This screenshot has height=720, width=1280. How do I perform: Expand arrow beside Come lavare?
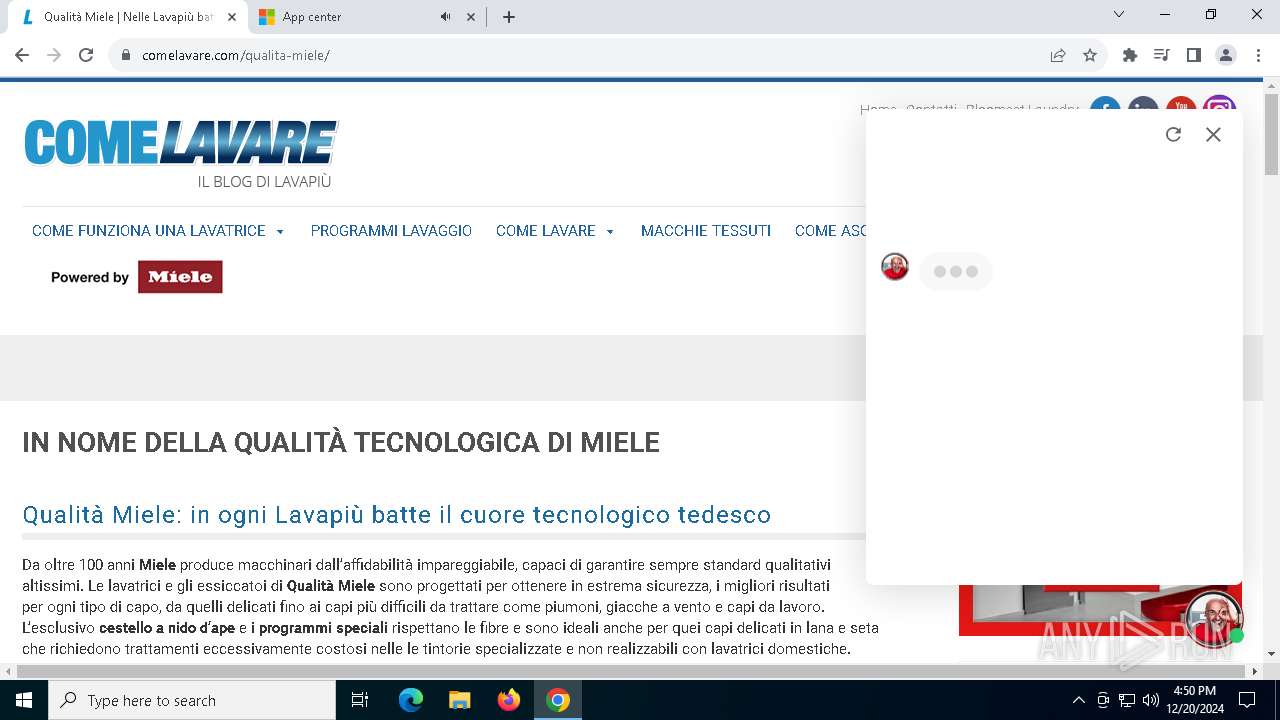[x=610, y=232]
